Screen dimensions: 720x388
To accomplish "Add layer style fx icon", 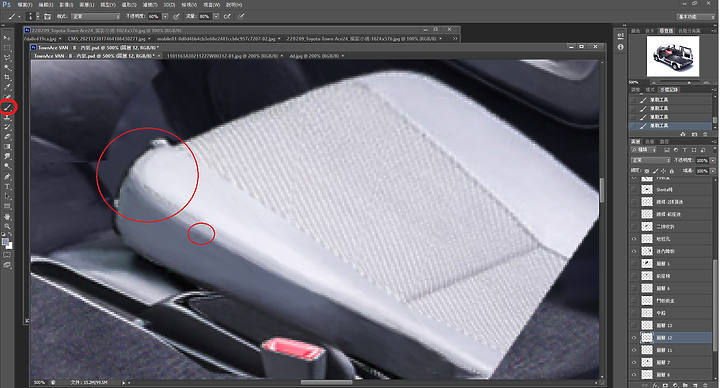I will point(655,385).
